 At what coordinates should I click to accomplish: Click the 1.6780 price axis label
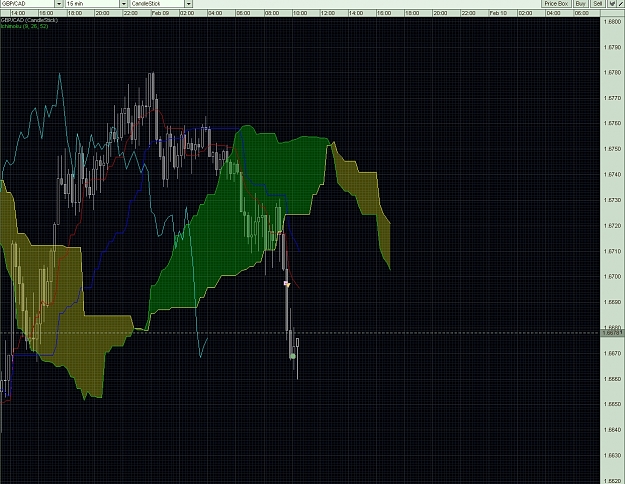[x=613, y=73]
